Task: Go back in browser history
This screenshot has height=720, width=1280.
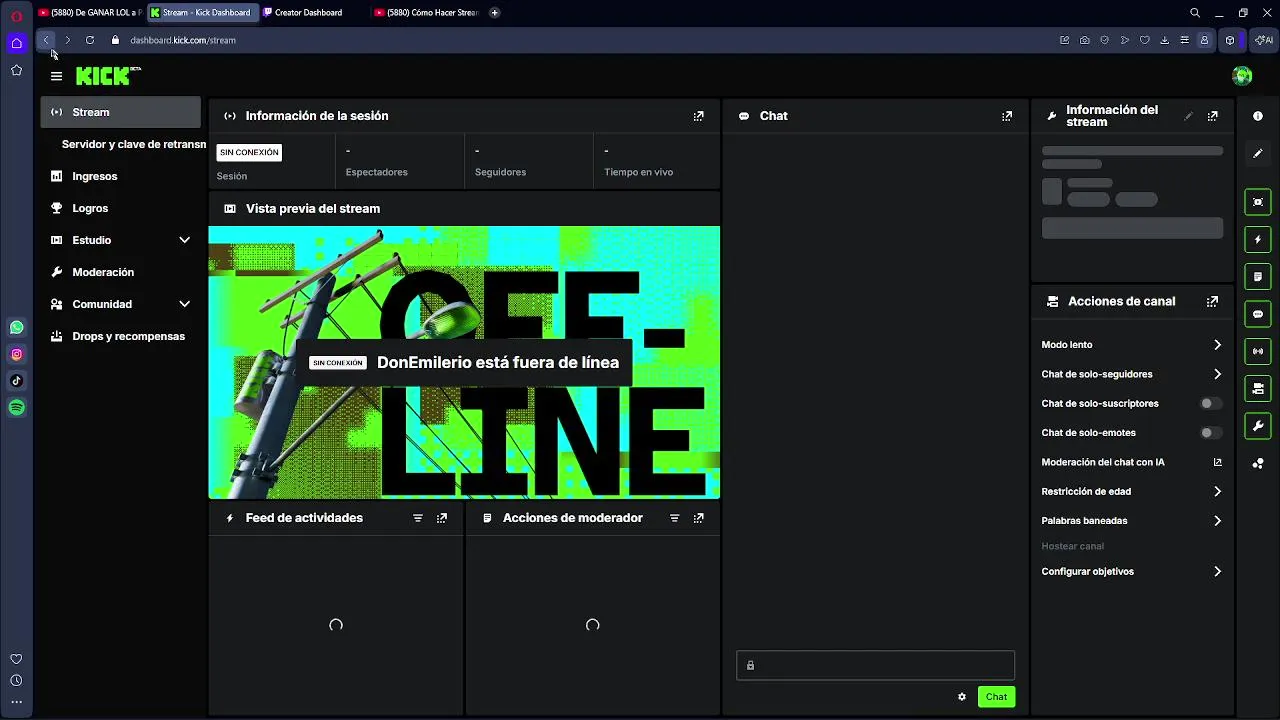Action: (46, 40)
